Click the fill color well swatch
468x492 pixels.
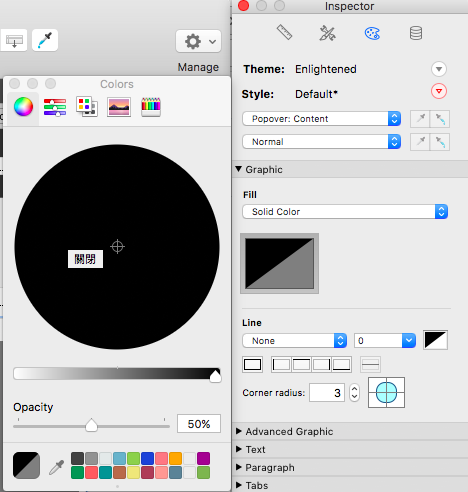pos(280,264)
